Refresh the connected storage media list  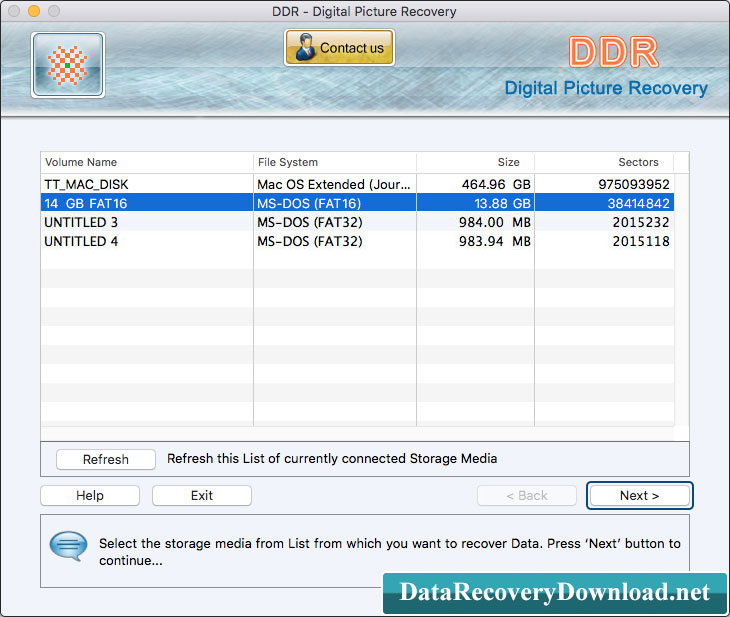[106, 459]
